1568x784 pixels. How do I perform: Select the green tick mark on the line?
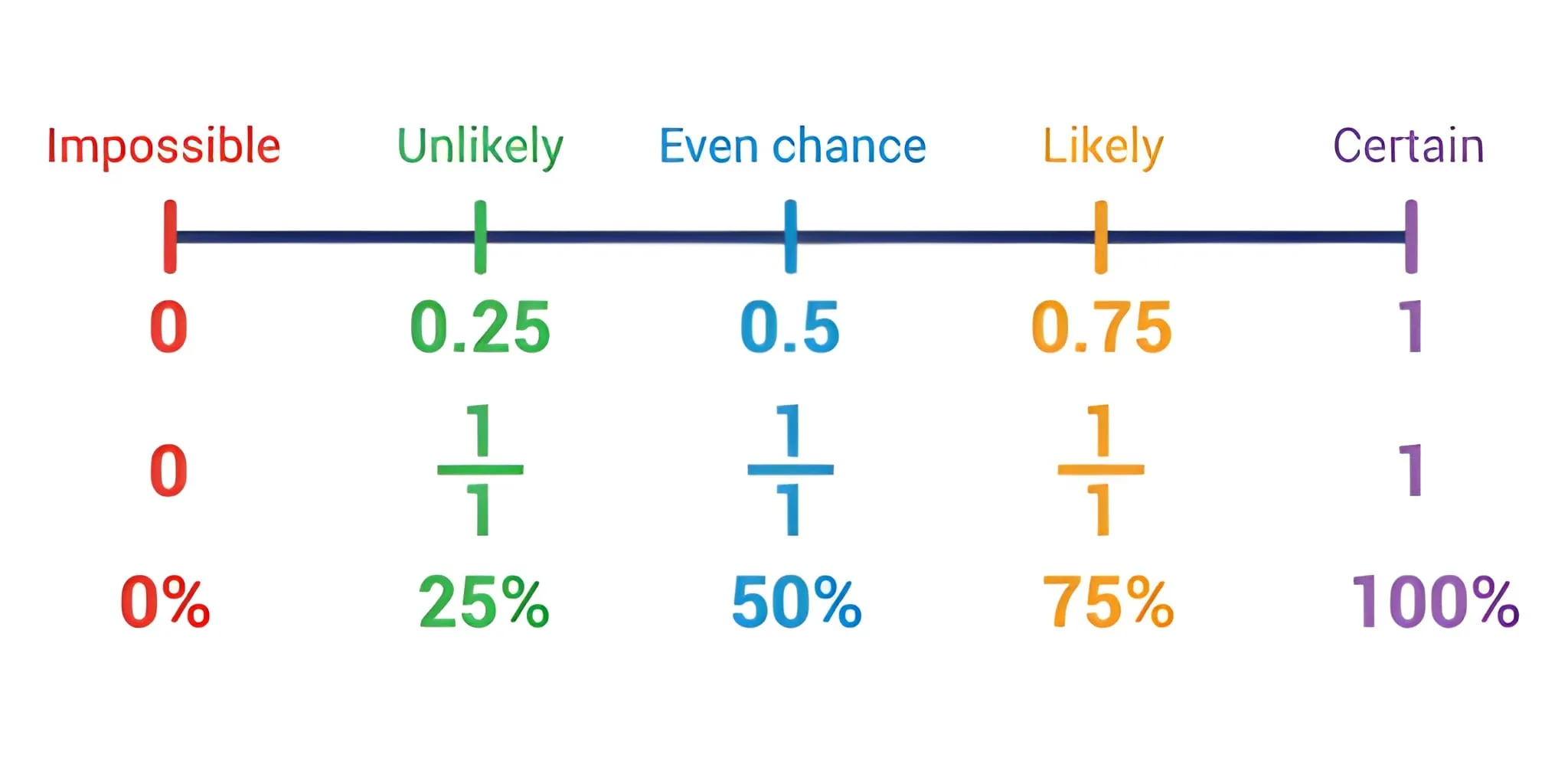click(480, 237)
